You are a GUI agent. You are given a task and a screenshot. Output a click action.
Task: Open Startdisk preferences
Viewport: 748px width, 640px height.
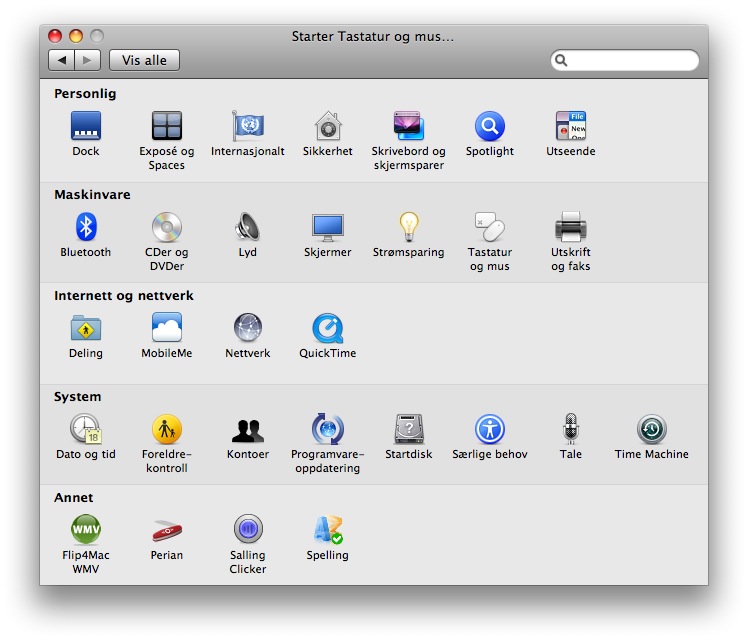(409, 429)
